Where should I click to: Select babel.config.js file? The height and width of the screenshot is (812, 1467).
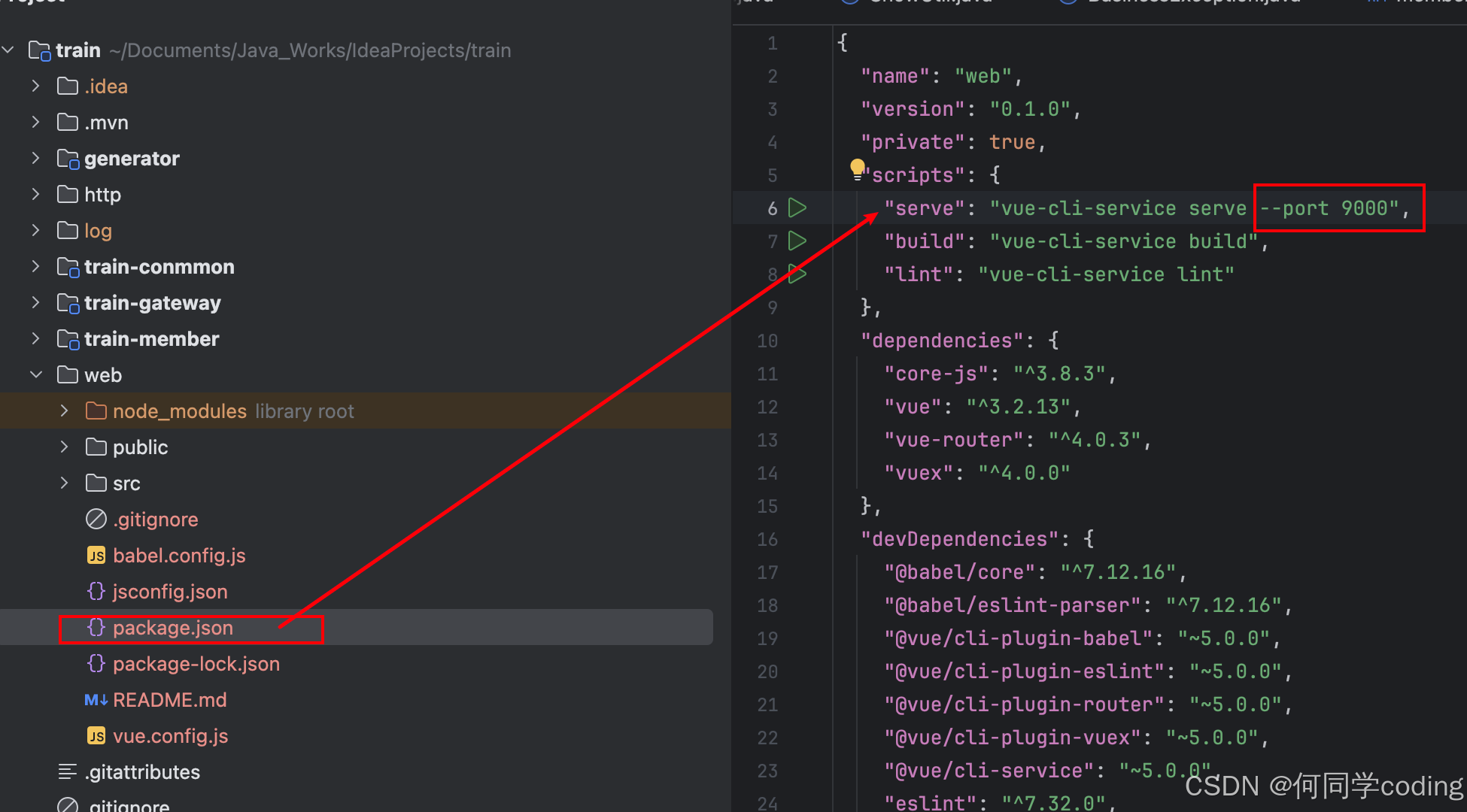(179, 556)
